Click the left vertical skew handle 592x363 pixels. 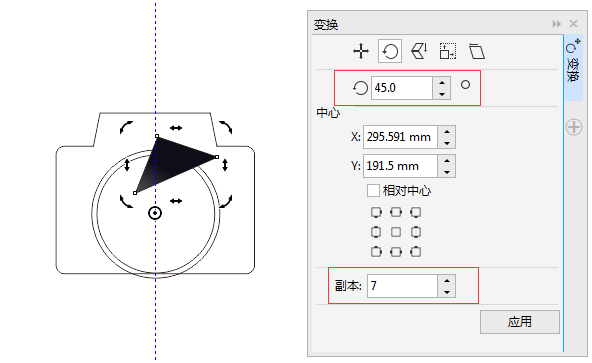(x=127, y=165)
